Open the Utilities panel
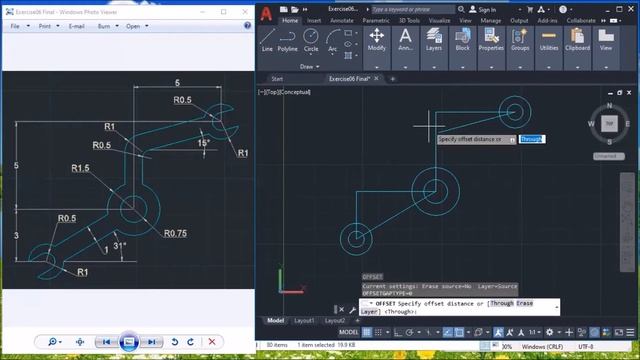Image resolution: width=640 pixels, height=360 pixels. [549, 40]
